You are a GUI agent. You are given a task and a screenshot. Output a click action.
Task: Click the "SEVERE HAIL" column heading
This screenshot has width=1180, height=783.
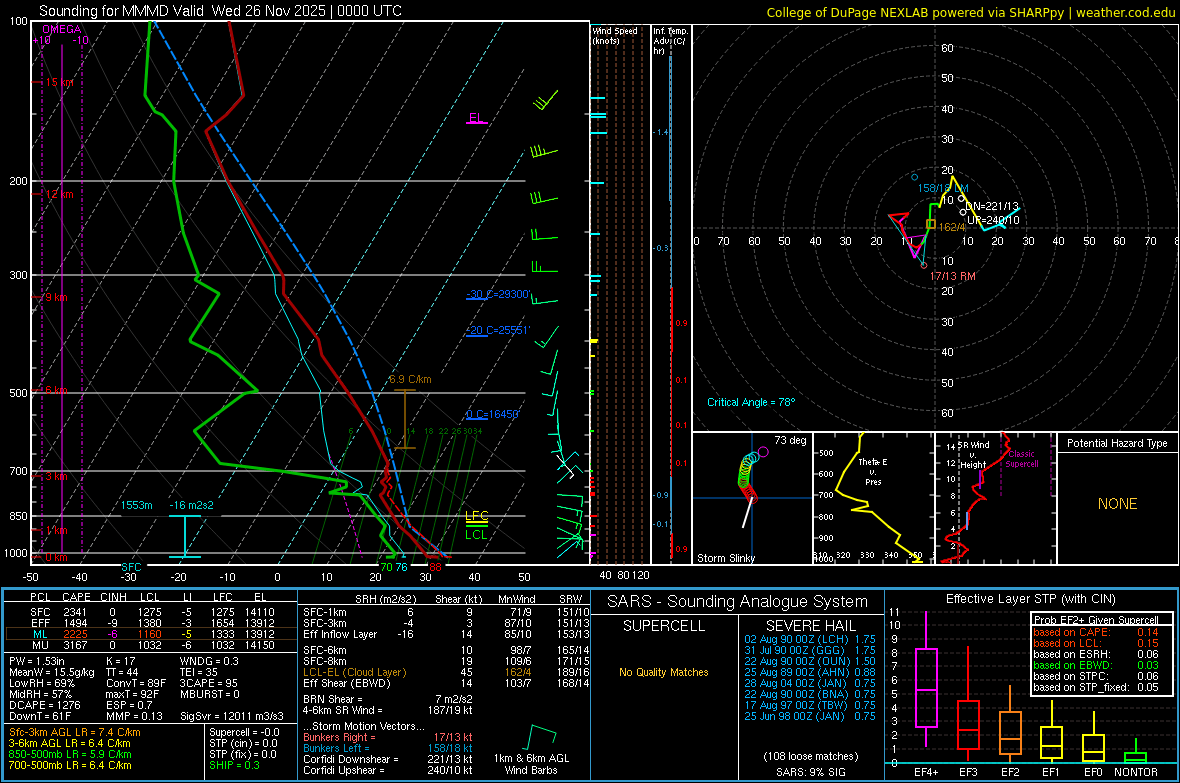[x=809, y=626]
